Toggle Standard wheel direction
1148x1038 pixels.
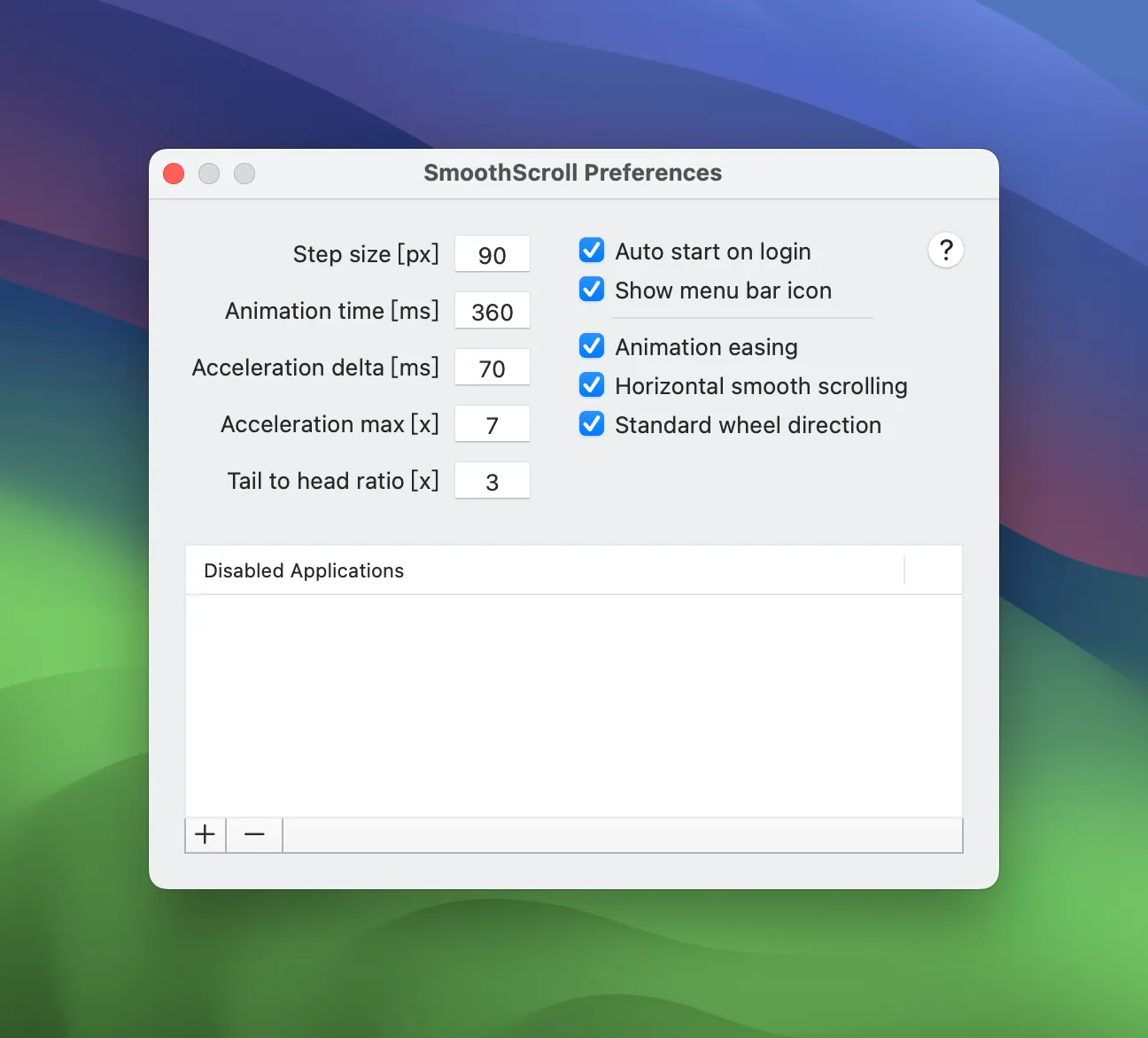(x=591, y=423)
